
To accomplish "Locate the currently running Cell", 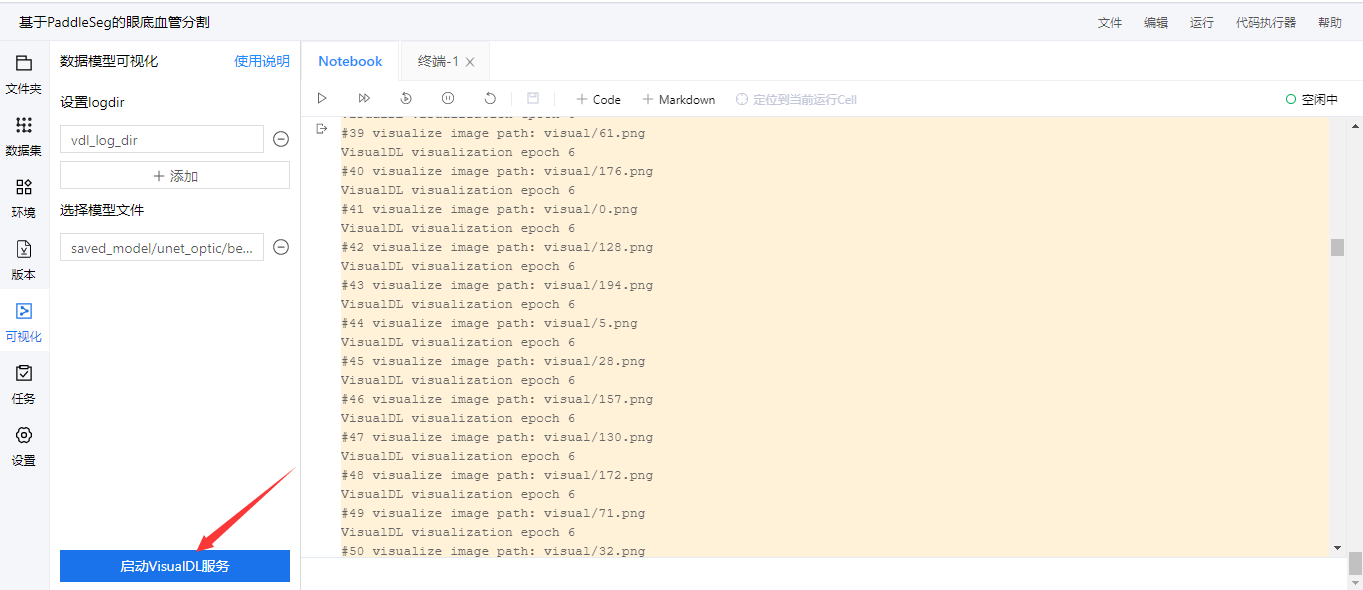I will (796, 99).
